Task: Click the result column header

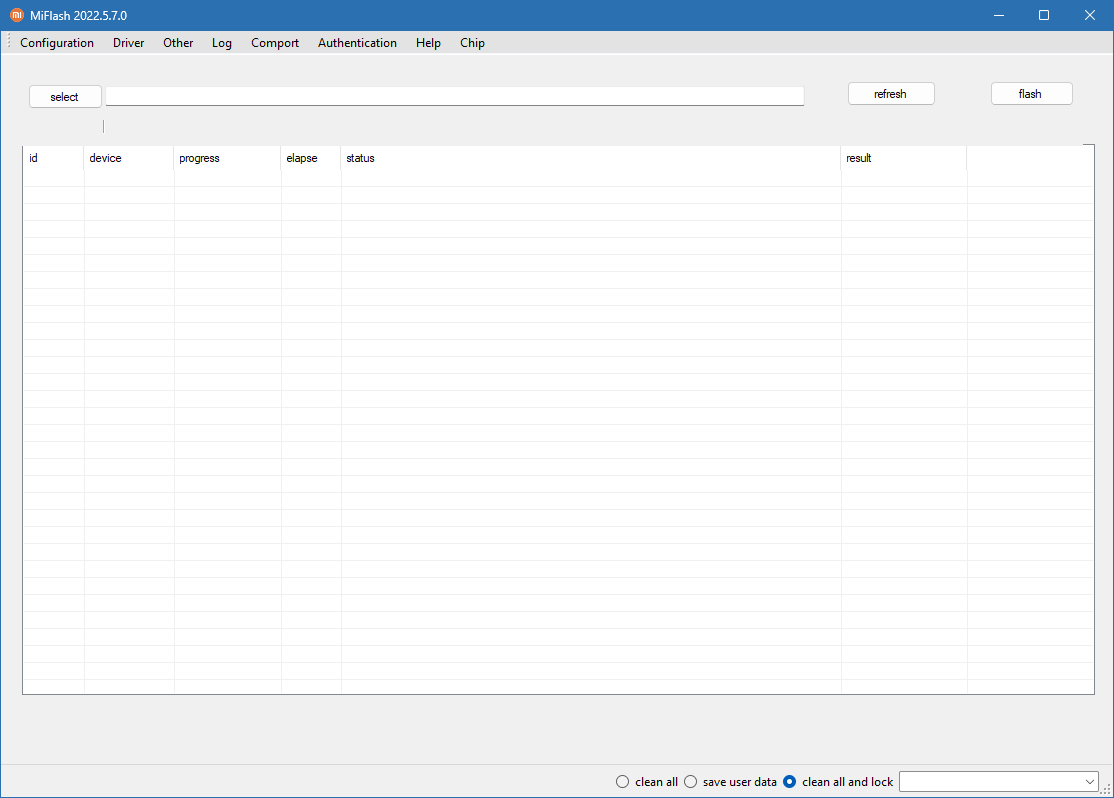Action: pos(904,158)
